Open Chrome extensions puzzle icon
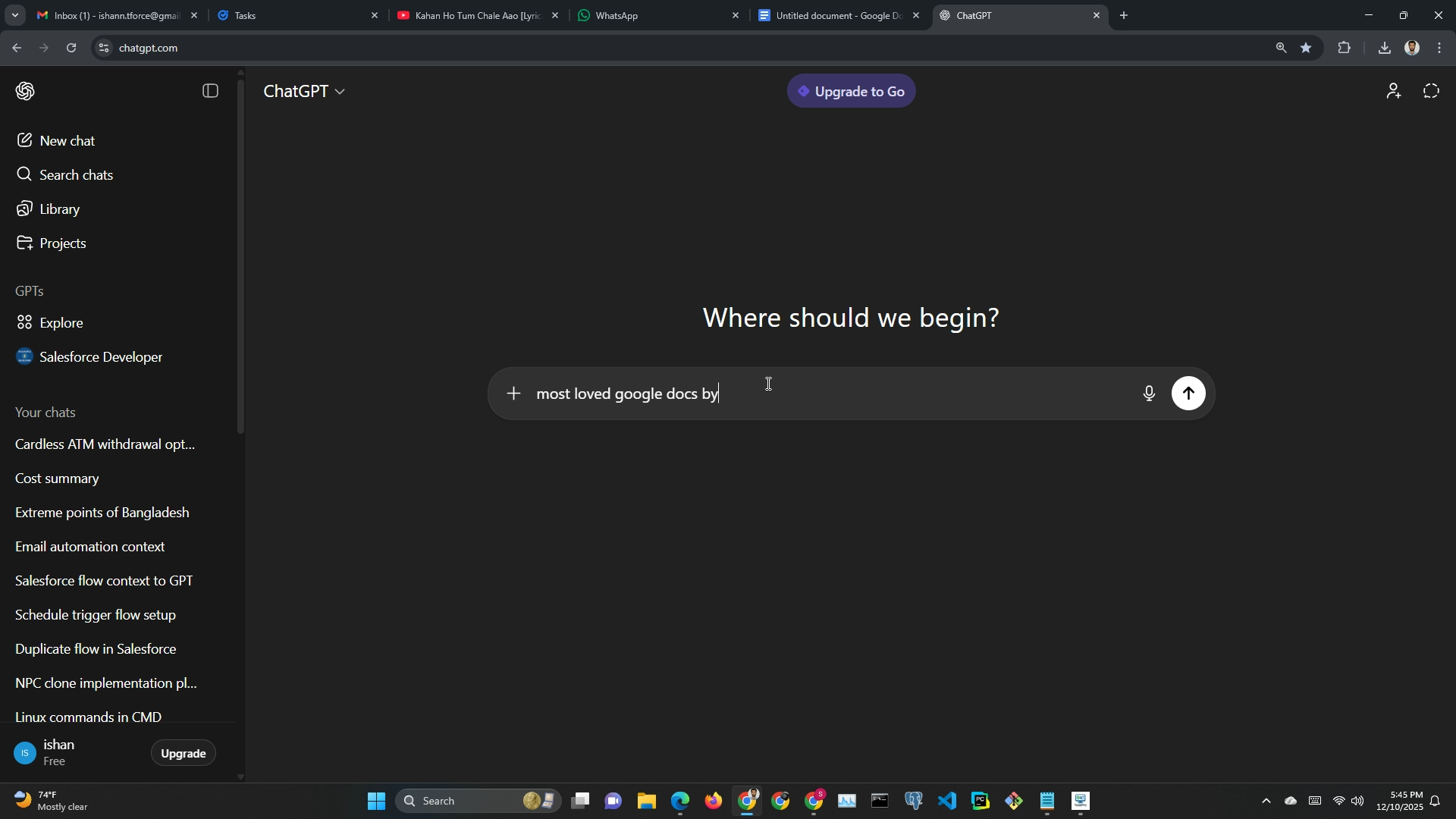The height and width of the screenshot is (819, 1456). [1344, 48]
